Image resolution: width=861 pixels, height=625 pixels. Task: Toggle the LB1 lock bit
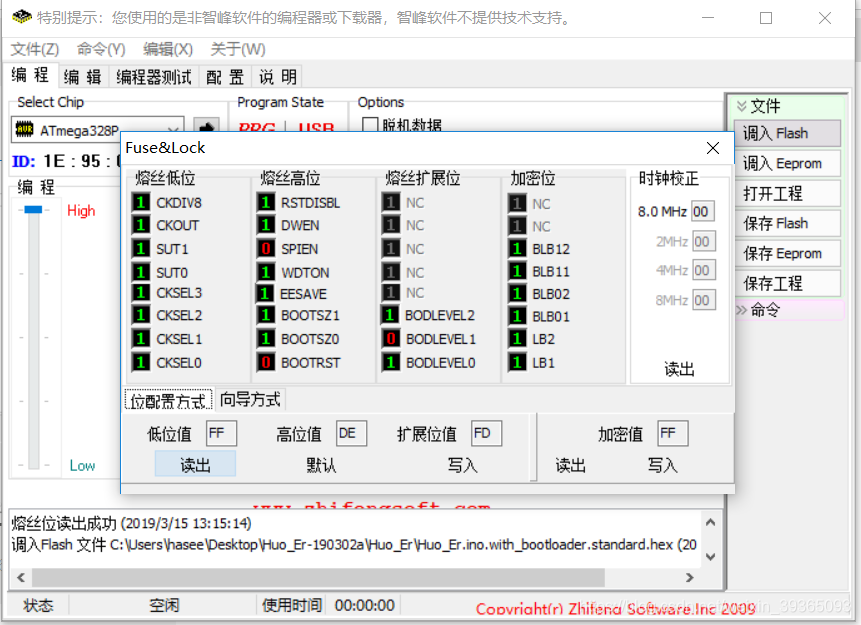click(515, 362)
